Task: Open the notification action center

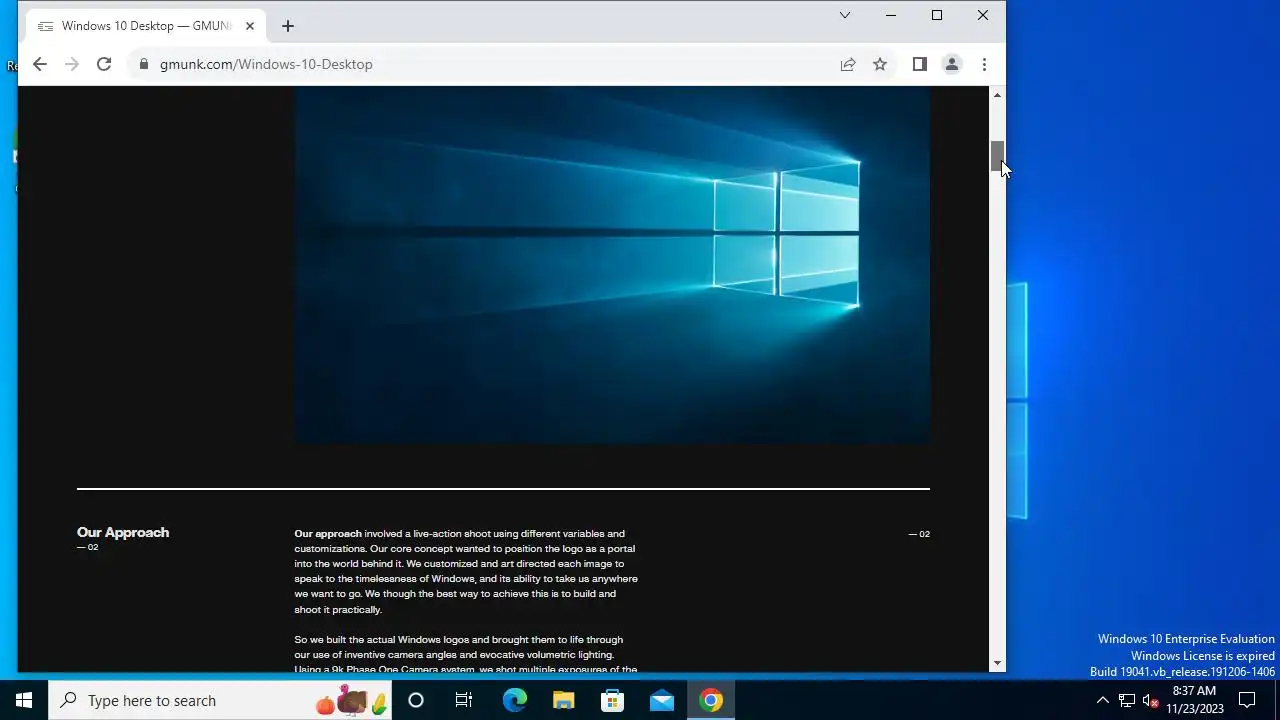Action: 1247,700
